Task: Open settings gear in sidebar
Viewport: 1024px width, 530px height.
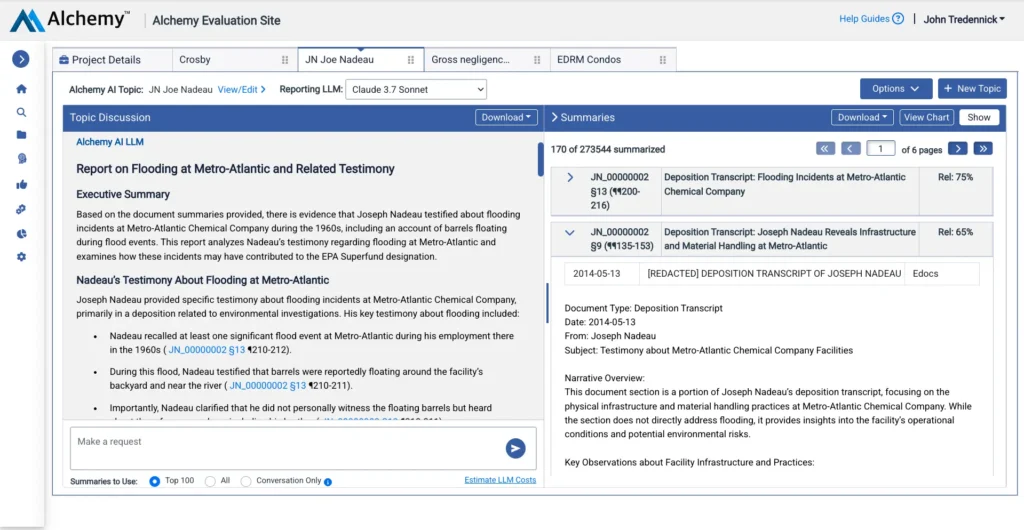Action: (21, 257)
